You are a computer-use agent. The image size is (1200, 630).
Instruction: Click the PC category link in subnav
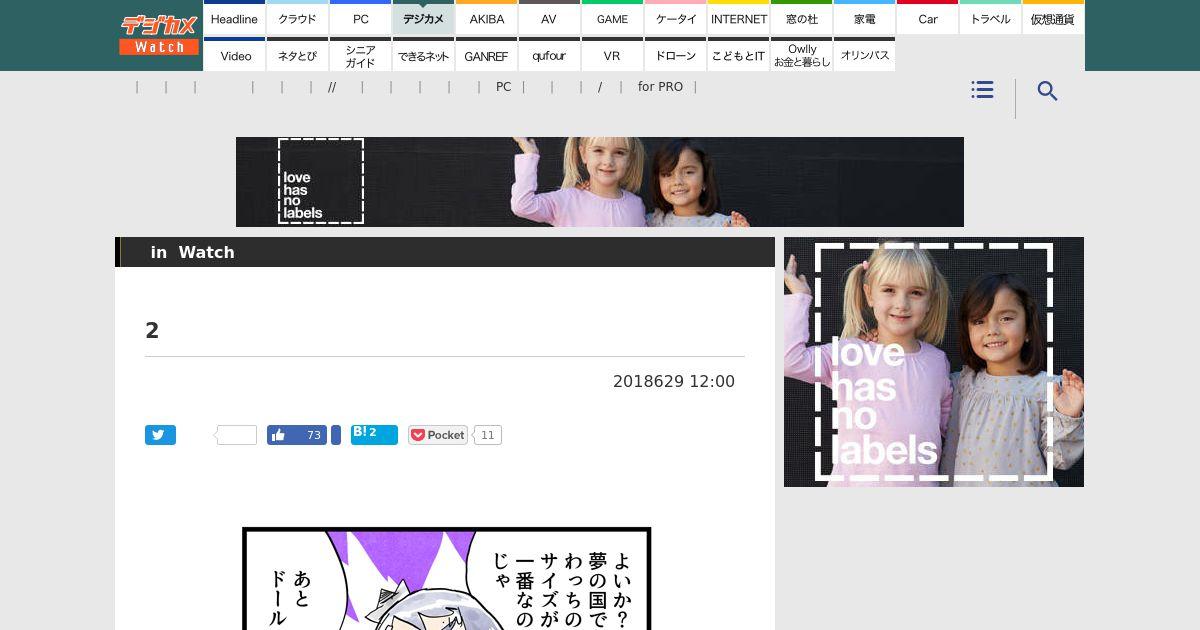pos(503,87)
